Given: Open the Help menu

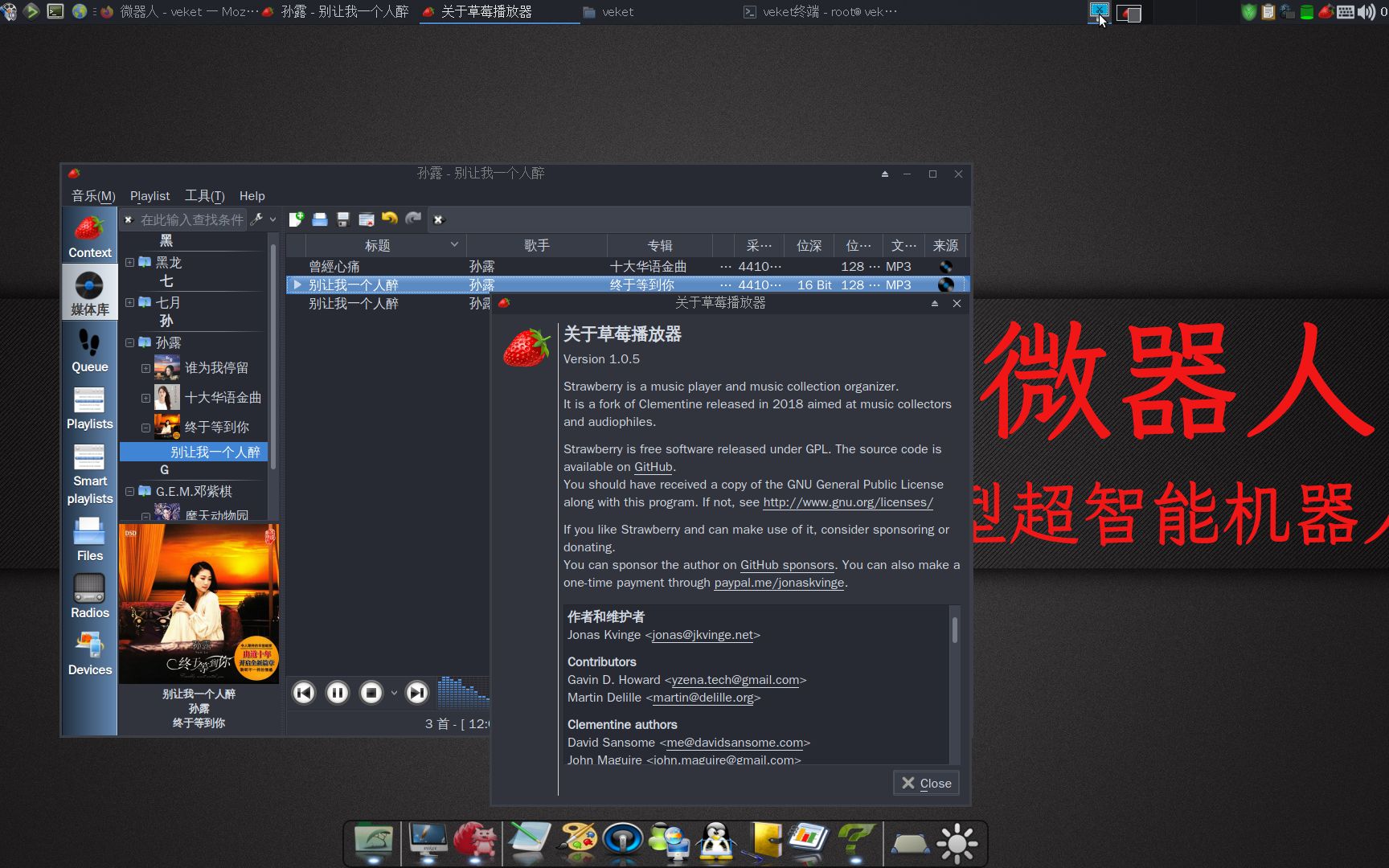Looking at the screenshot, I should point(252,195).
